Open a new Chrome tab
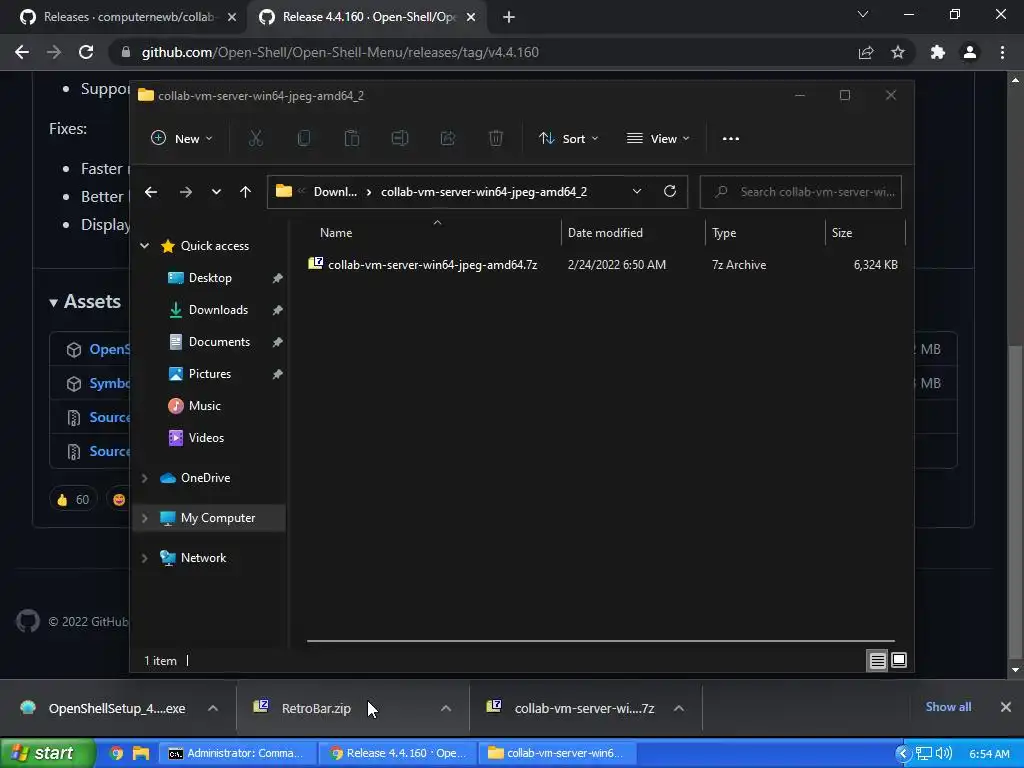Image resolution: width=1024 pixels, height=768 pixels. [x=509, y=17]
